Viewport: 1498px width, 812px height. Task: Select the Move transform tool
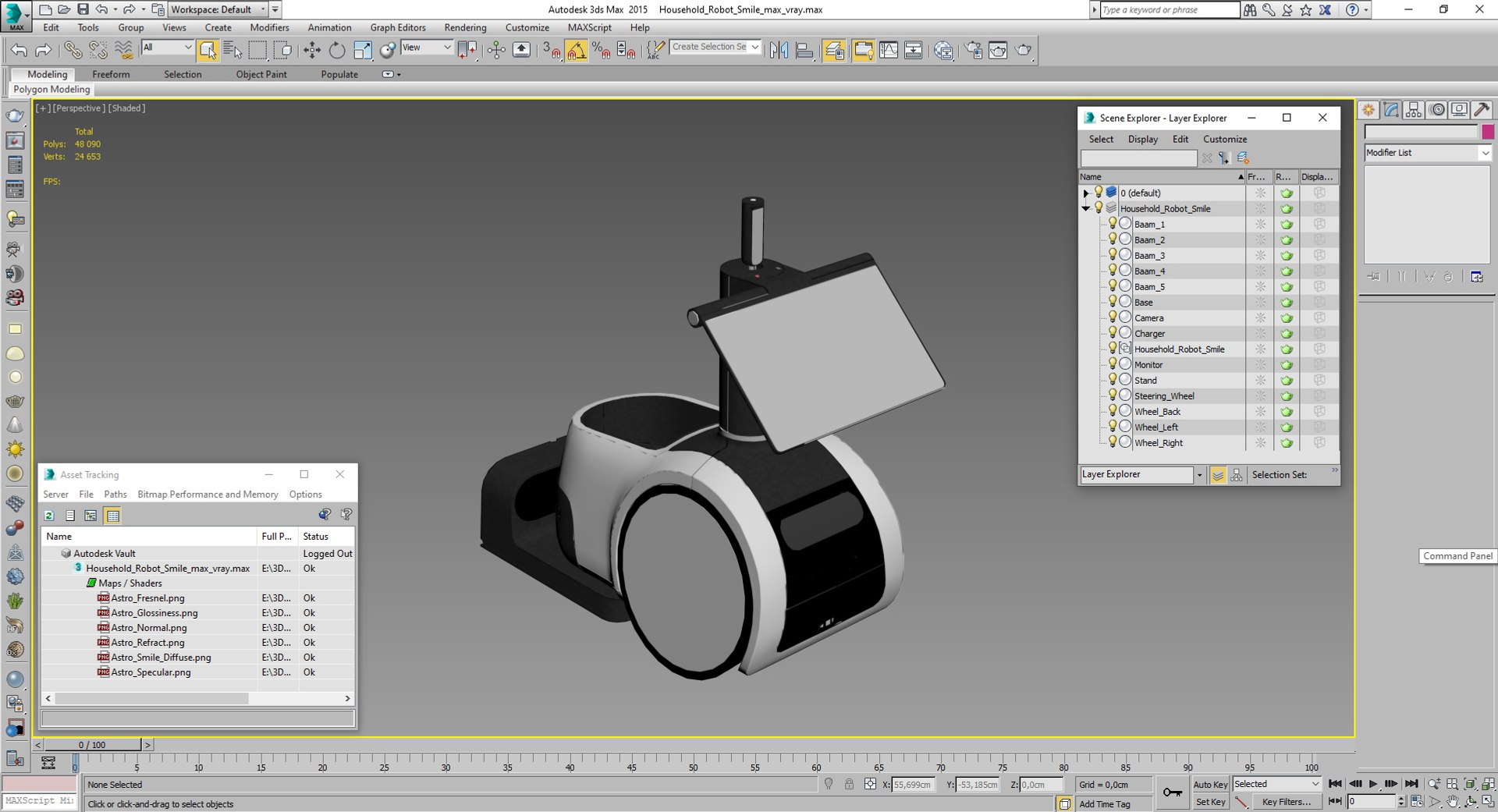312,51
